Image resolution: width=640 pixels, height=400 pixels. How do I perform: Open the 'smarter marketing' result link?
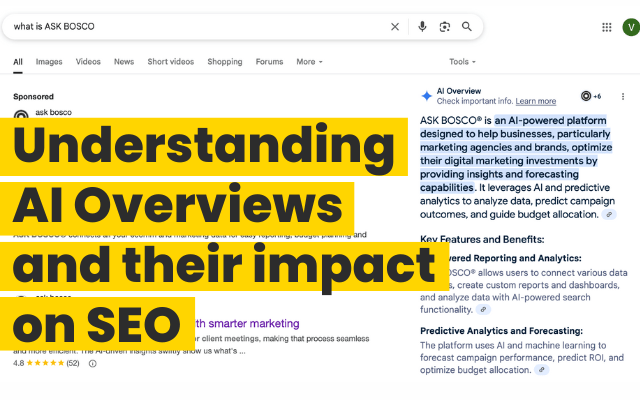[x=248, y=324]
